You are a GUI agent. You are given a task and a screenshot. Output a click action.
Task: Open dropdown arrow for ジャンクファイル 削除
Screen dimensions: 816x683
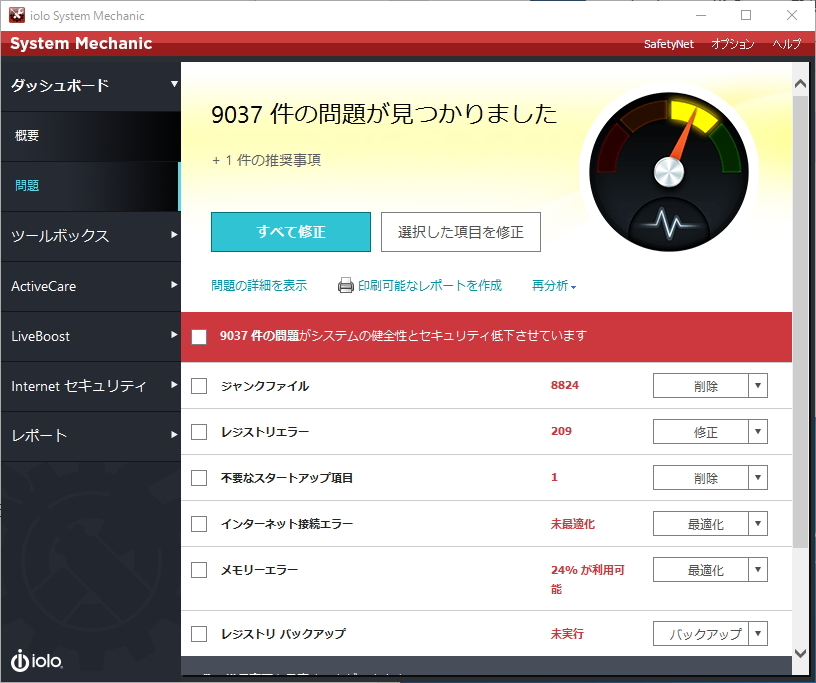758,386
